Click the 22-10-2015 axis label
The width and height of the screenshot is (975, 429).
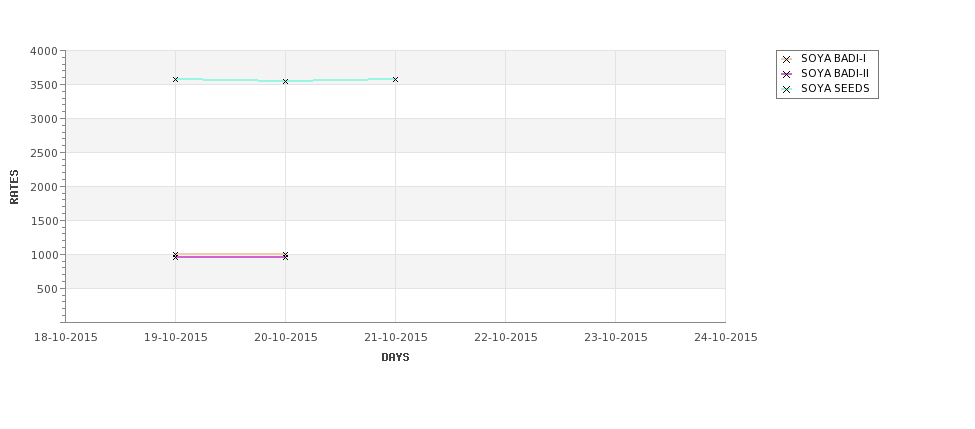click(x=506, y=338)
